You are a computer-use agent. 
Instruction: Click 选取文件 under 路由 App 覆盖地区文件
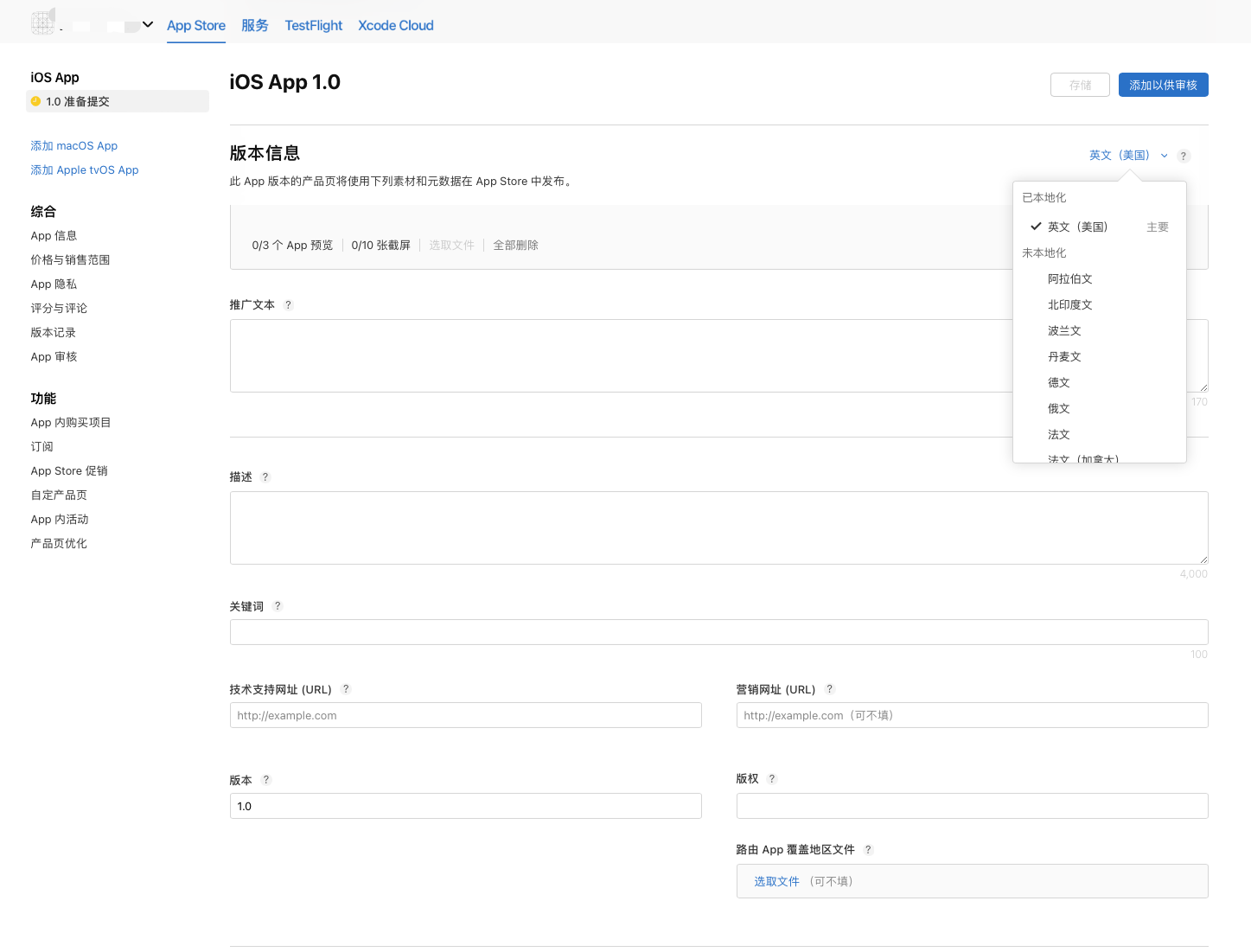coord(776,882)
